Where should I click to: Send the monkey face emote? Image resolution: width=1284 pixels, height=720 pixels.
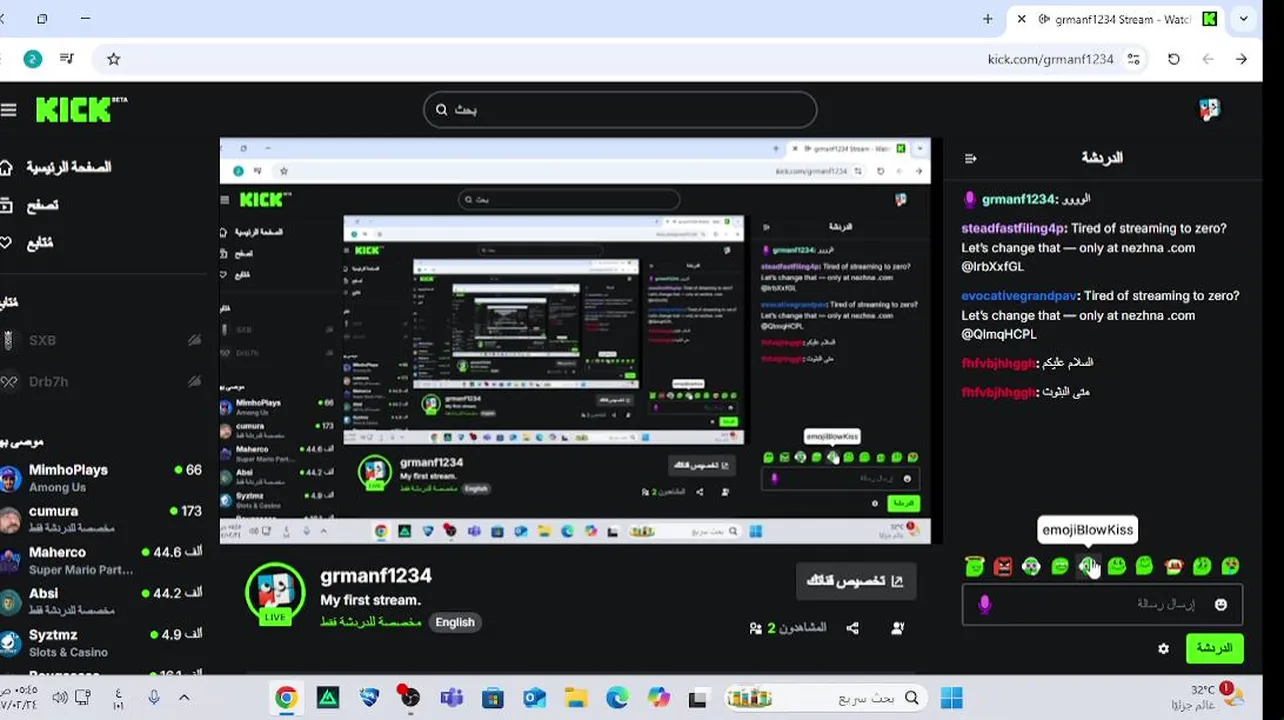1174,567
